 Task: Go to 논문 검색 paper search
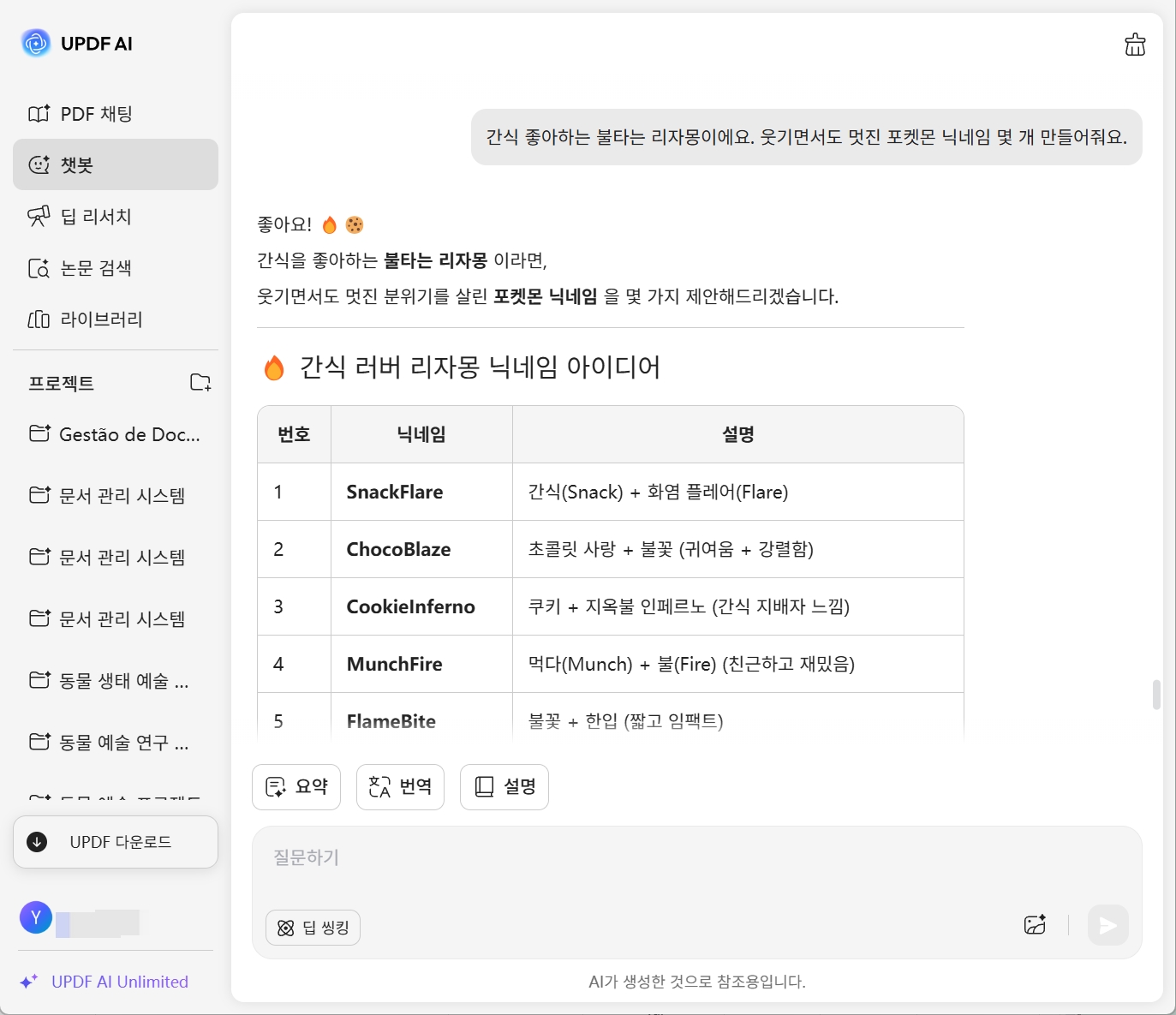tap(96, 268)
